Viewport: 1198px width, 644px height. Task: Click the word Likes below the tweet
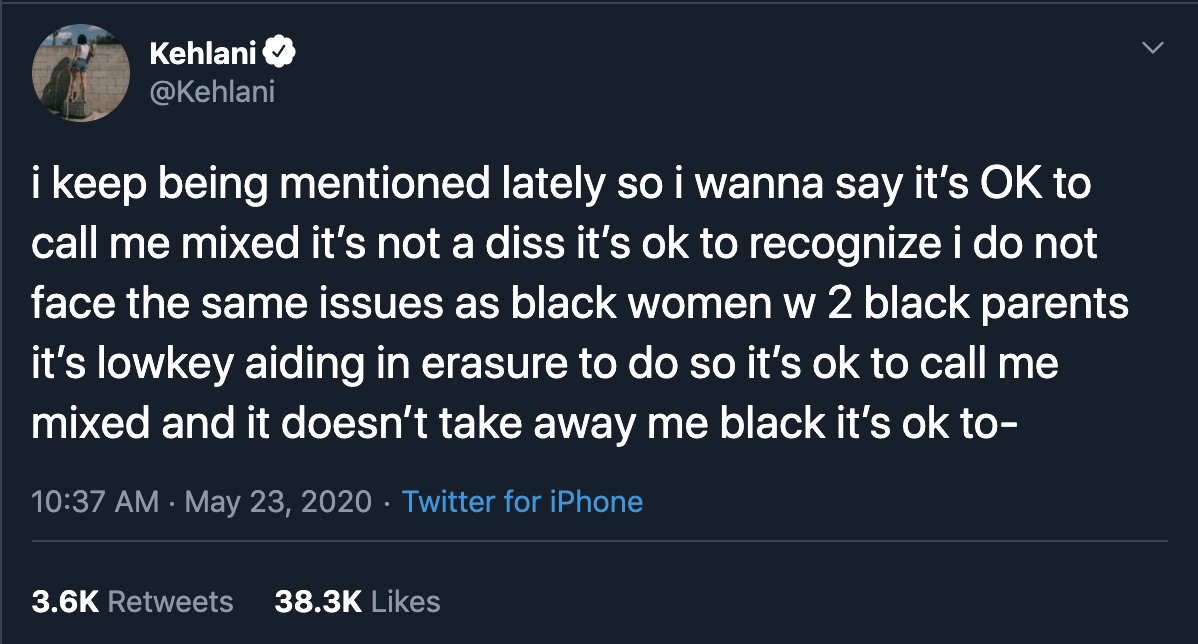pos(405,601)
